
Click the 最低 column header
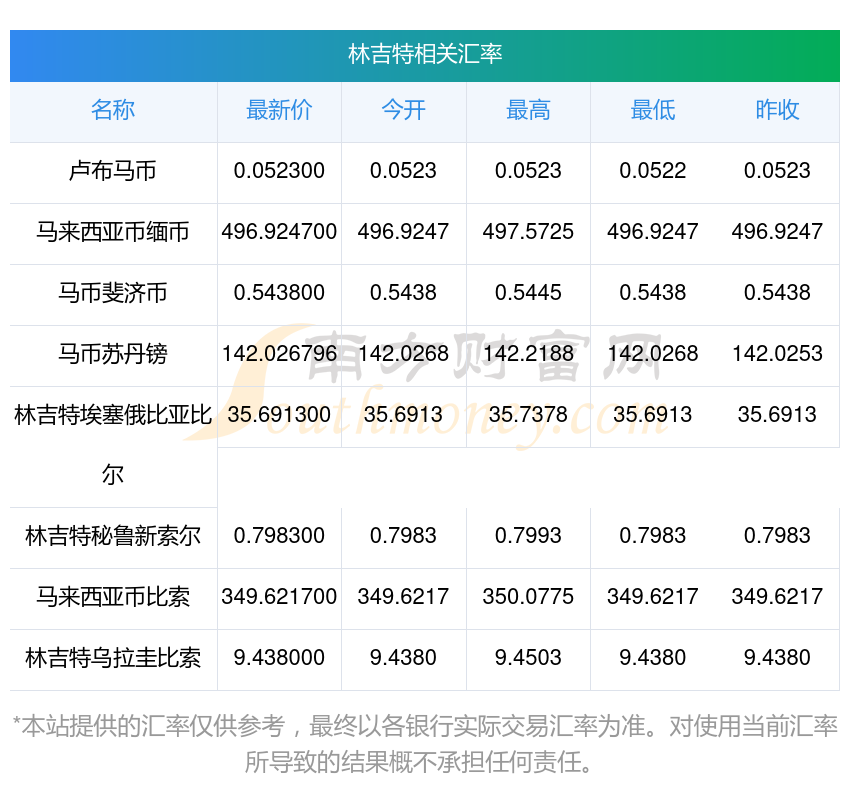tap(653, 110)
